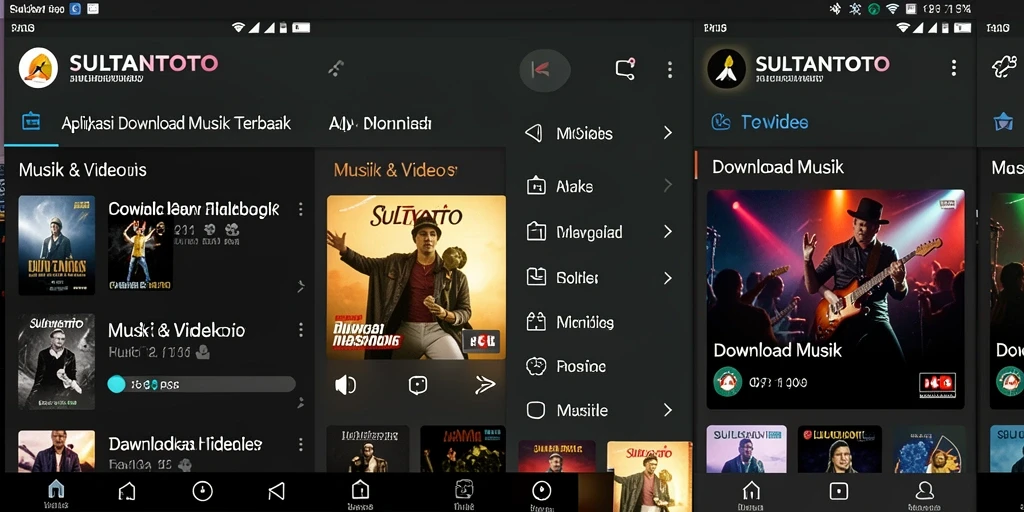Expand the Bolther menu entry chevron
Image resolution: width=1024 pixels, height=512 pixels.
pyautogui.click(x=667, y=278)
